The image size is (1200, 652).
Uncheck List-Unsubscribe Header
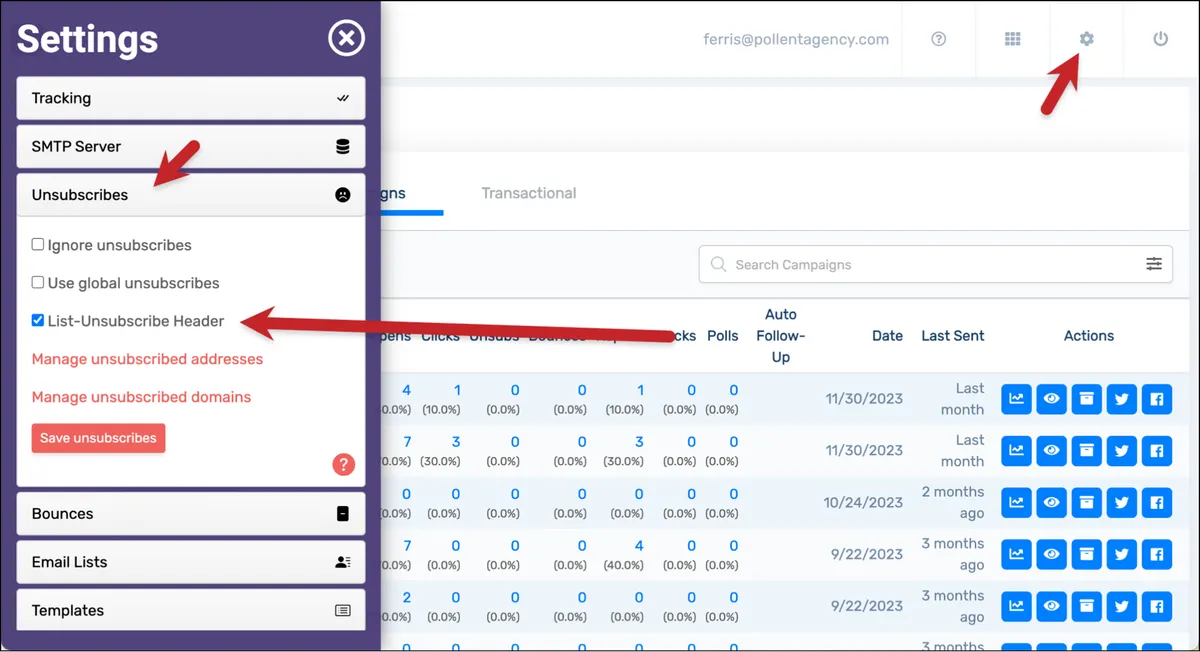[x=38, y=320]
